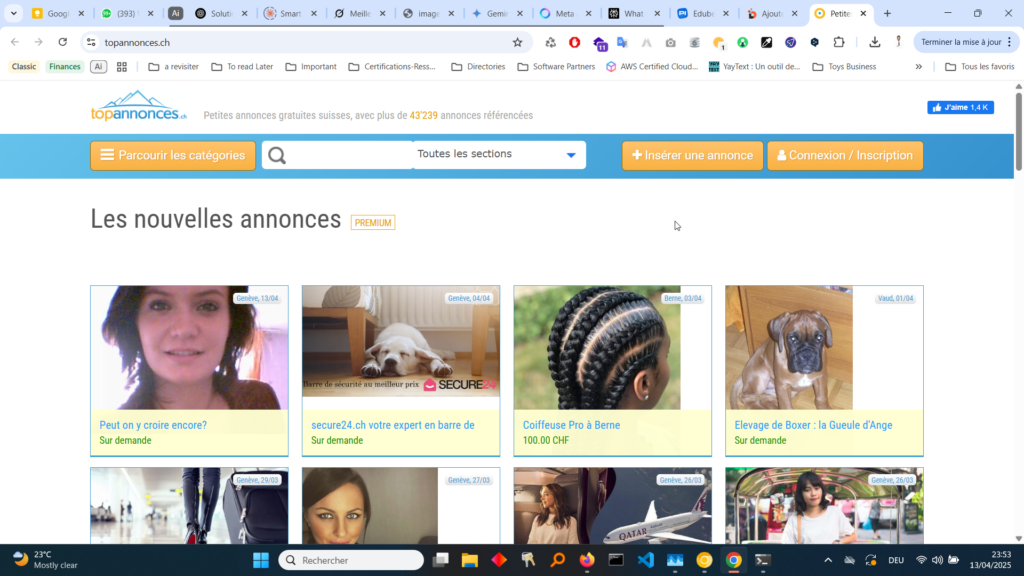The image size is (1024, 576).
Task: Open the Finances bookmark
Action: (x=65, y=67)
